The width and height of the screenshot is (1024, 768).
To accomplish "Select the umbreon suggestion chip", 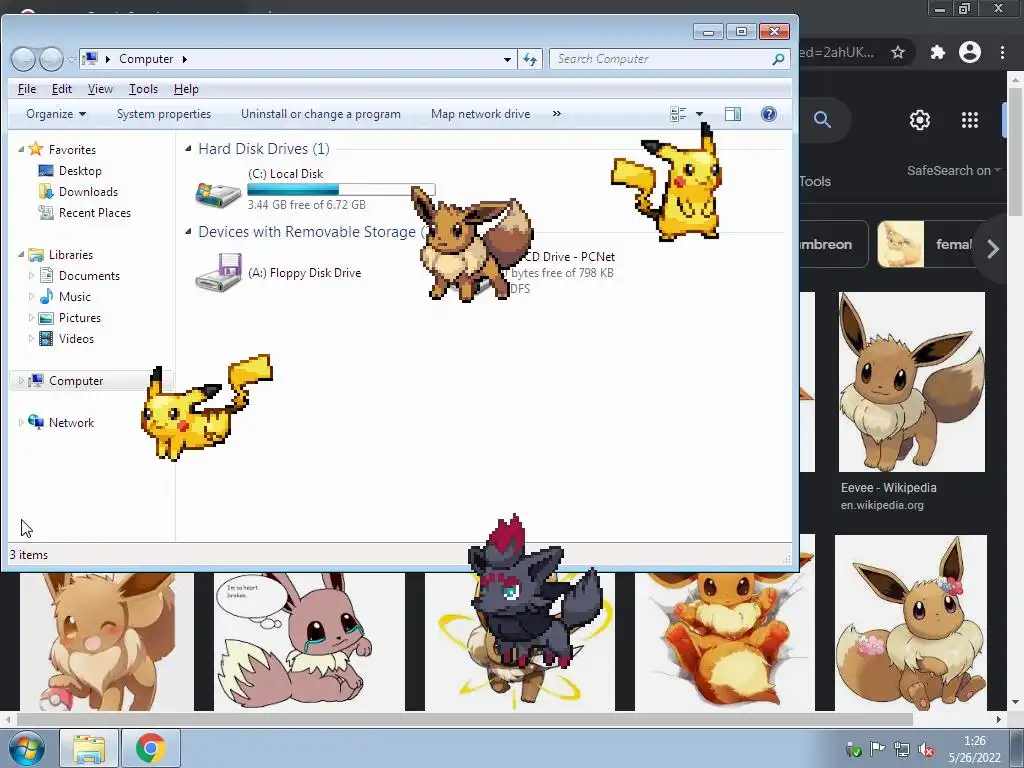I will point(834,244).
